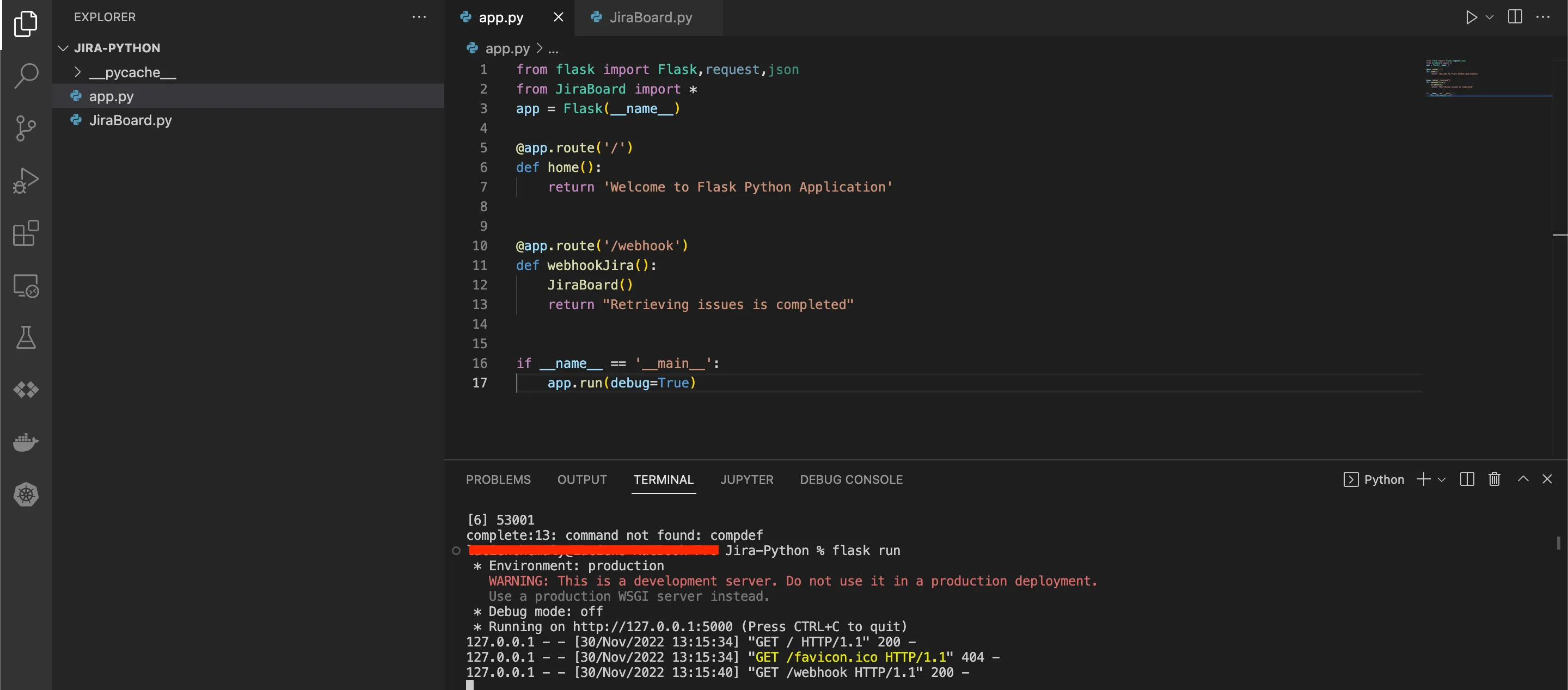Switch to the OUTPUT panel tab
Viewport: 1568px width, 690px height.
pos(582,479)
